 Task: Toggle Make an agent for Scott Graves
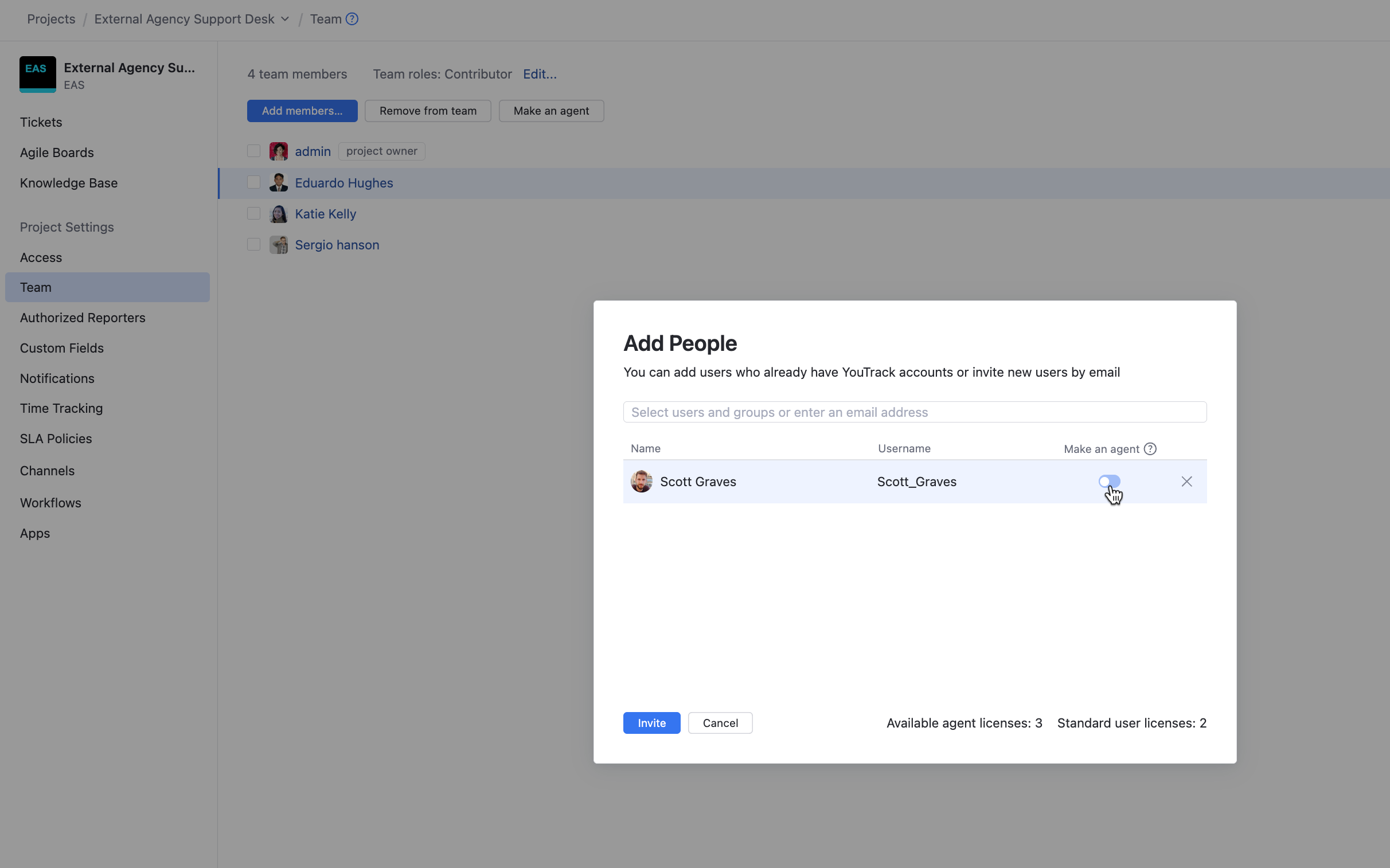point(1108,482)
